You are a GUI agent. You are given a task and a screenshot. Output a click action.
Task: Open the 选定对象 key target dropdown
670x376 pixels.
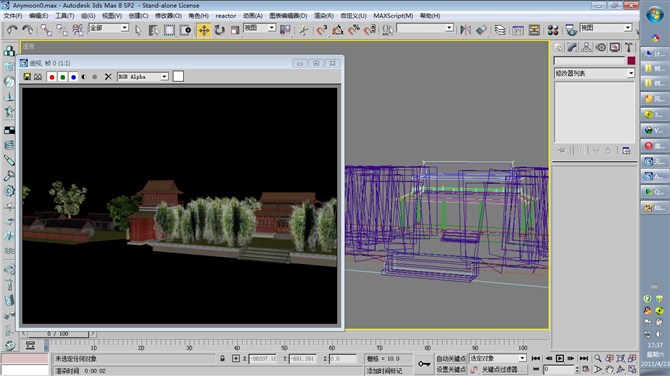(498, 358)
